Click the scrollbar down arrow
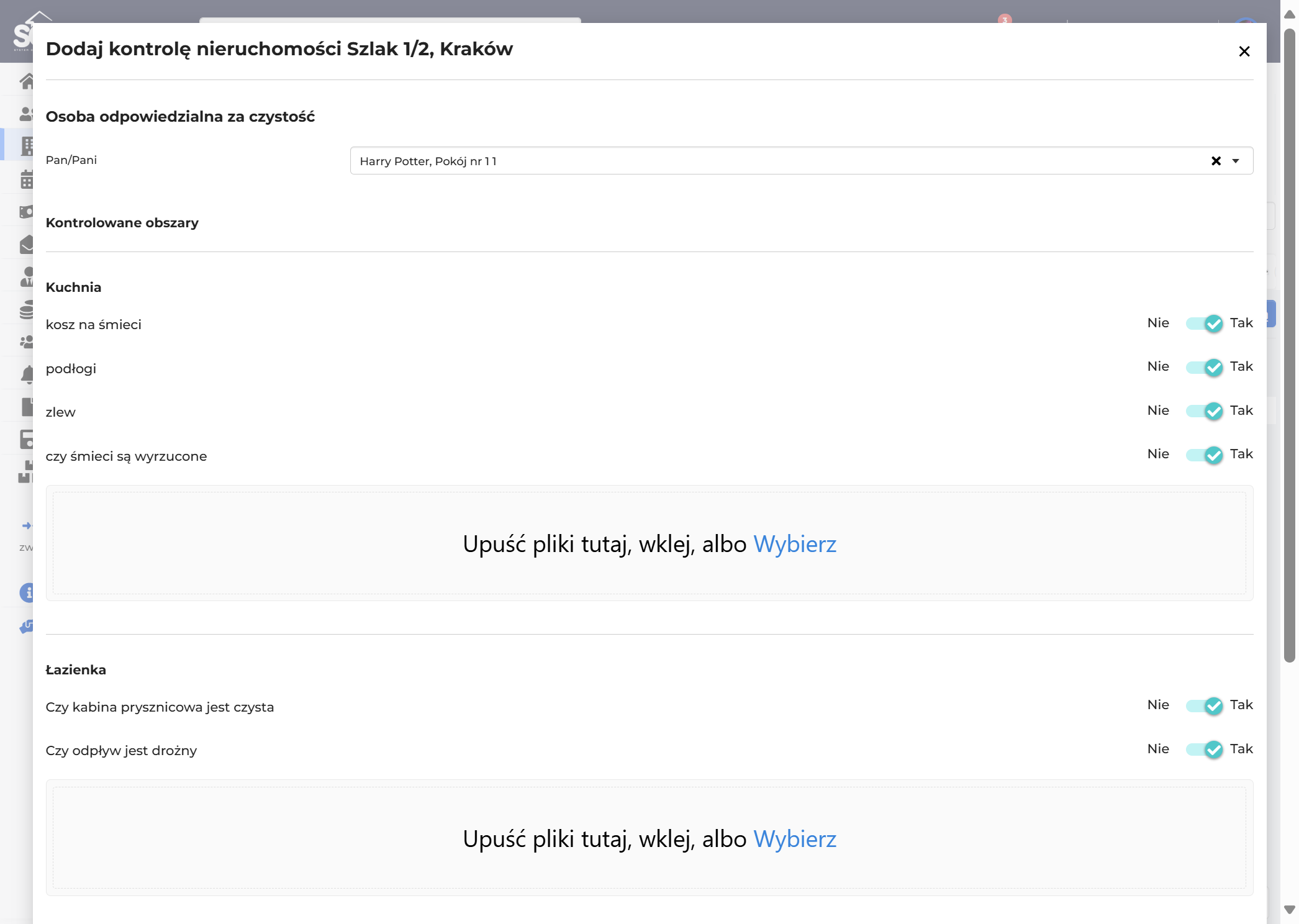This screenshot has width=1299, height=924. point(1289,910)
